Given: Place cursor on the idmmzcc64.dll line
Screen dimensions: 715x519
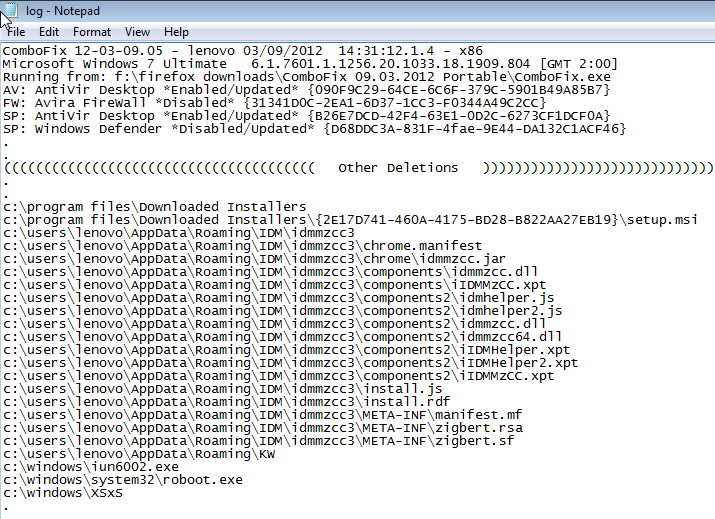Looking at the screenshot, I should point(282,337).
